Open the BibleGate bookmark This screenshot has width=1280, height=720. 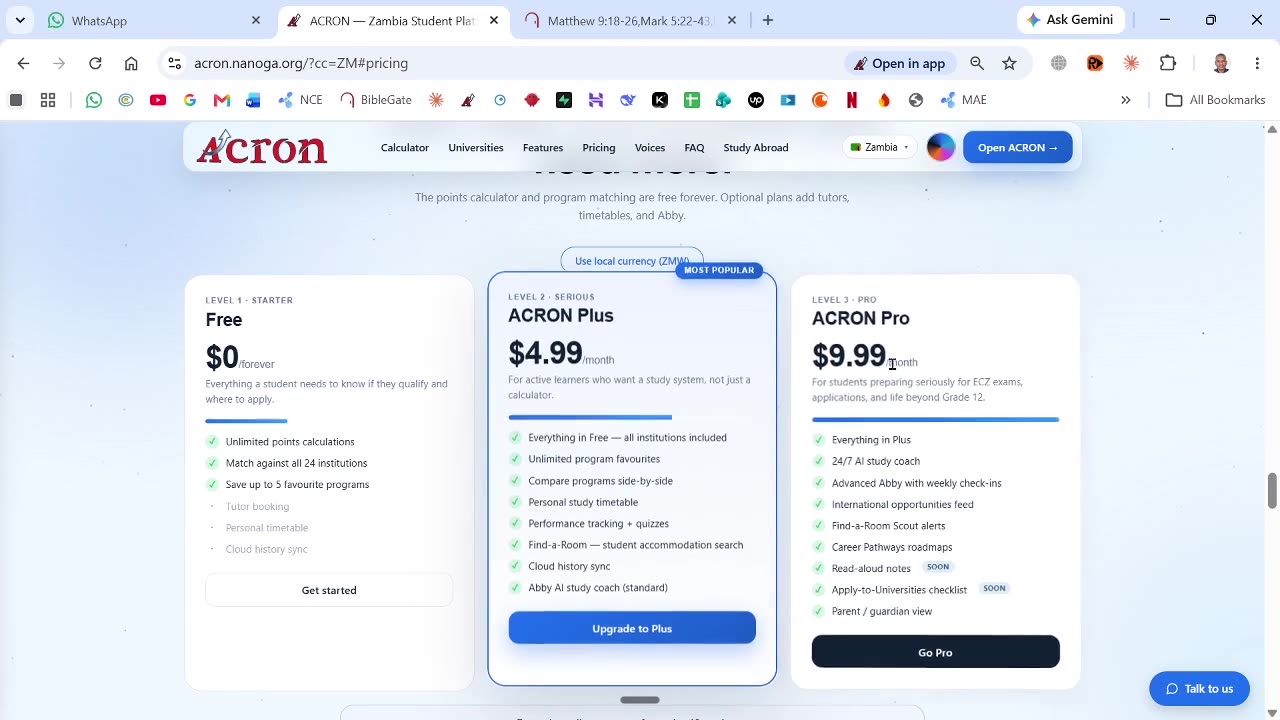coord(376,100)
